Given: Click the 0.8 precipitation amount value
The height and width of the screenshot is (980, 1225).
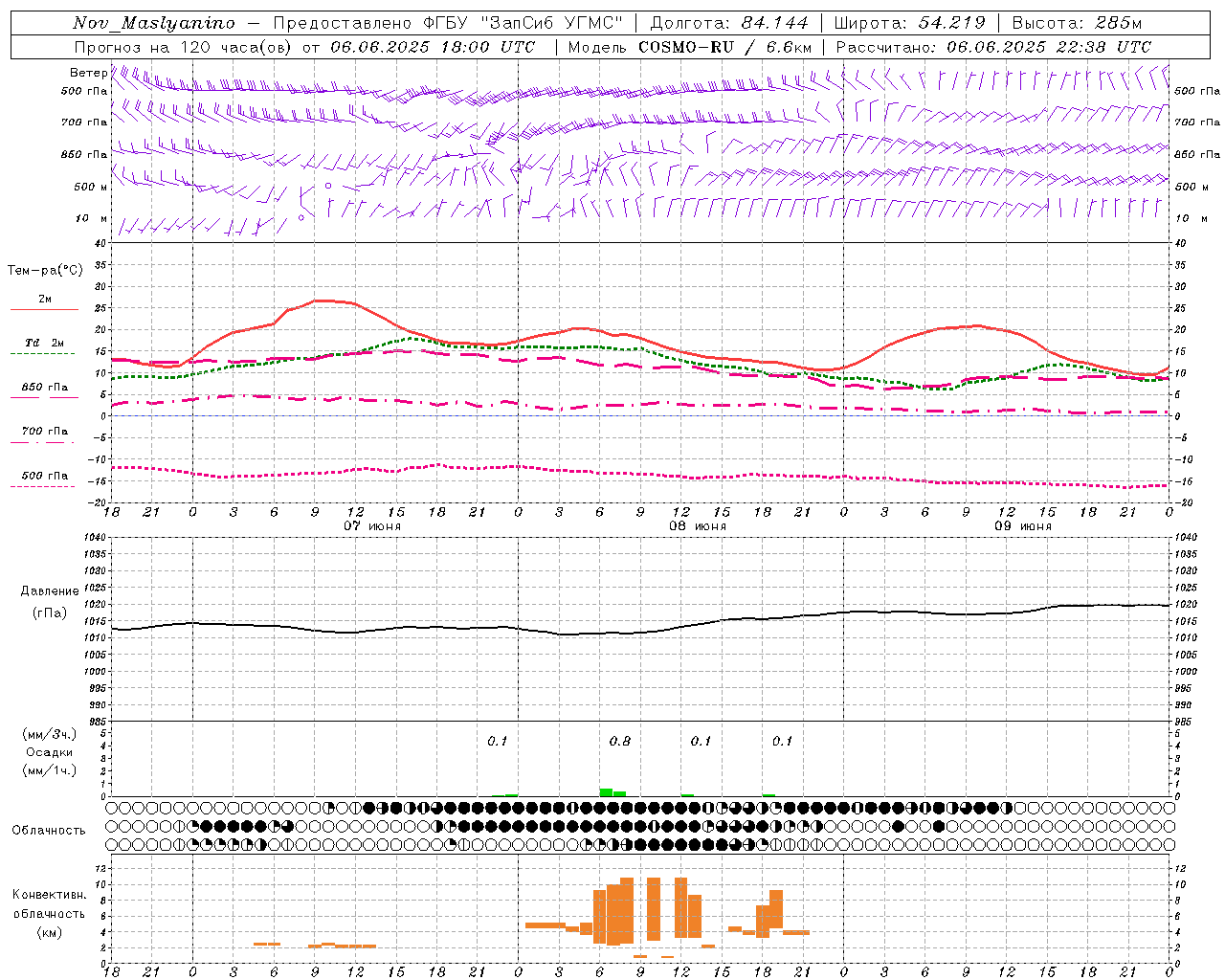Looking at the screenshot, I should click(x=620, y=741).
